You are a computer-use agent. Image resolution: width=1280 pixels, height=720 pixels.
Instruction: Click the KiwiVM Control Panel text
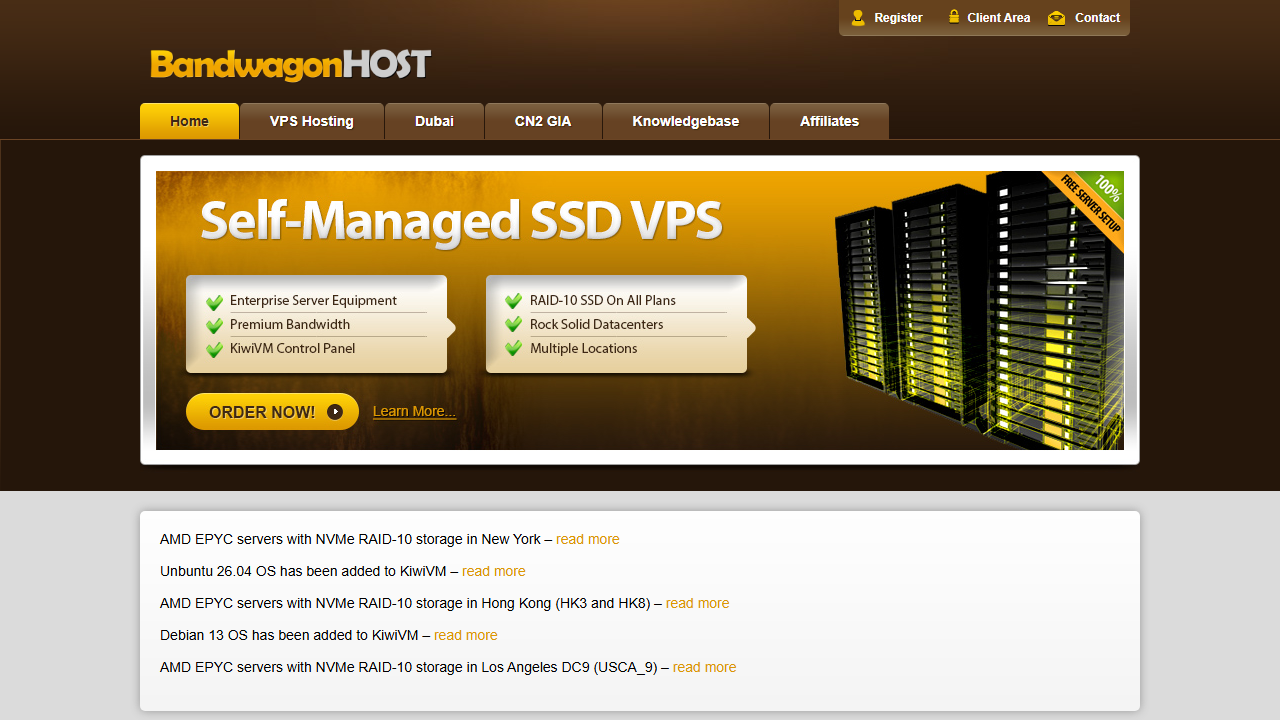click(x=292, y=348)
